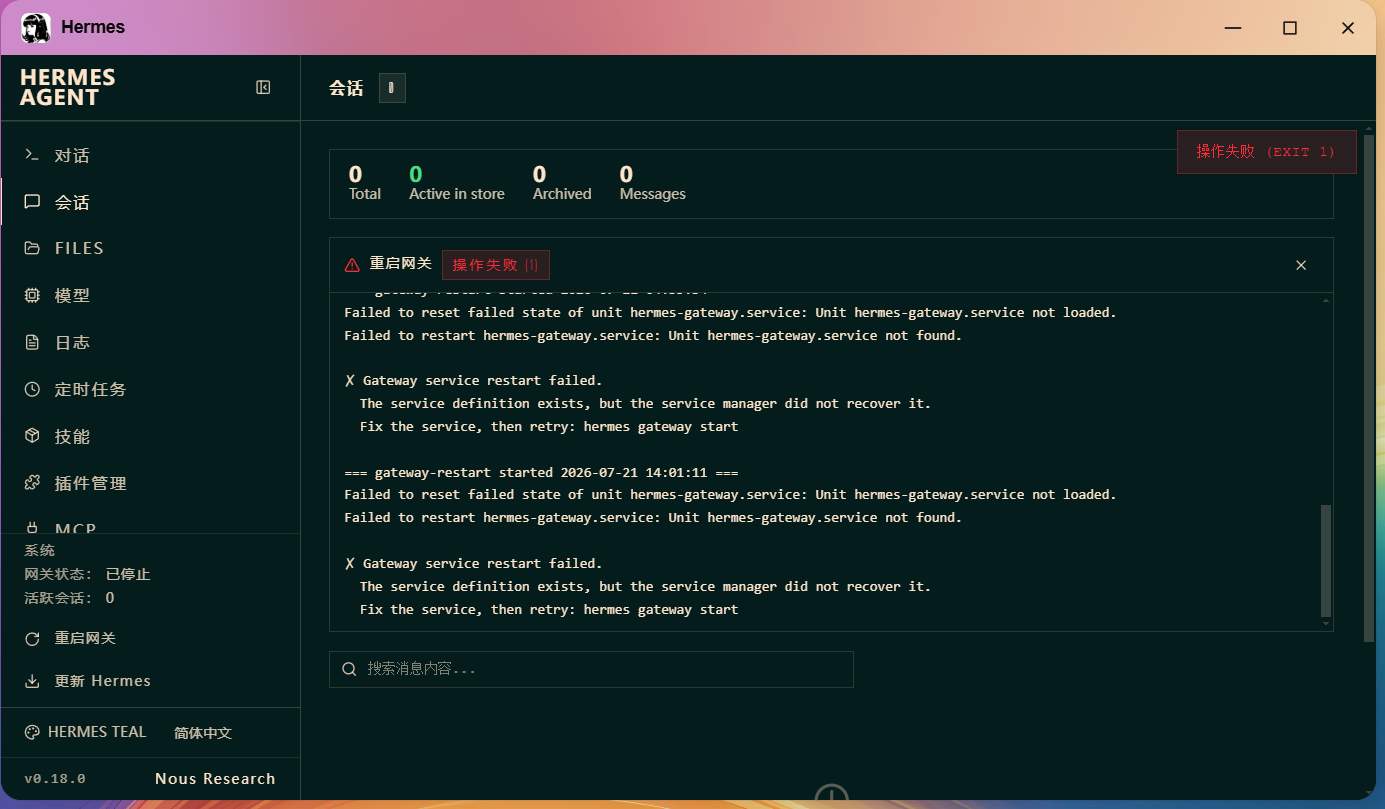Collapse the sidebar with the panel icon
The height and width of the screenshot is (809, 1385).
pyautogui.click(x=263, y=87)
